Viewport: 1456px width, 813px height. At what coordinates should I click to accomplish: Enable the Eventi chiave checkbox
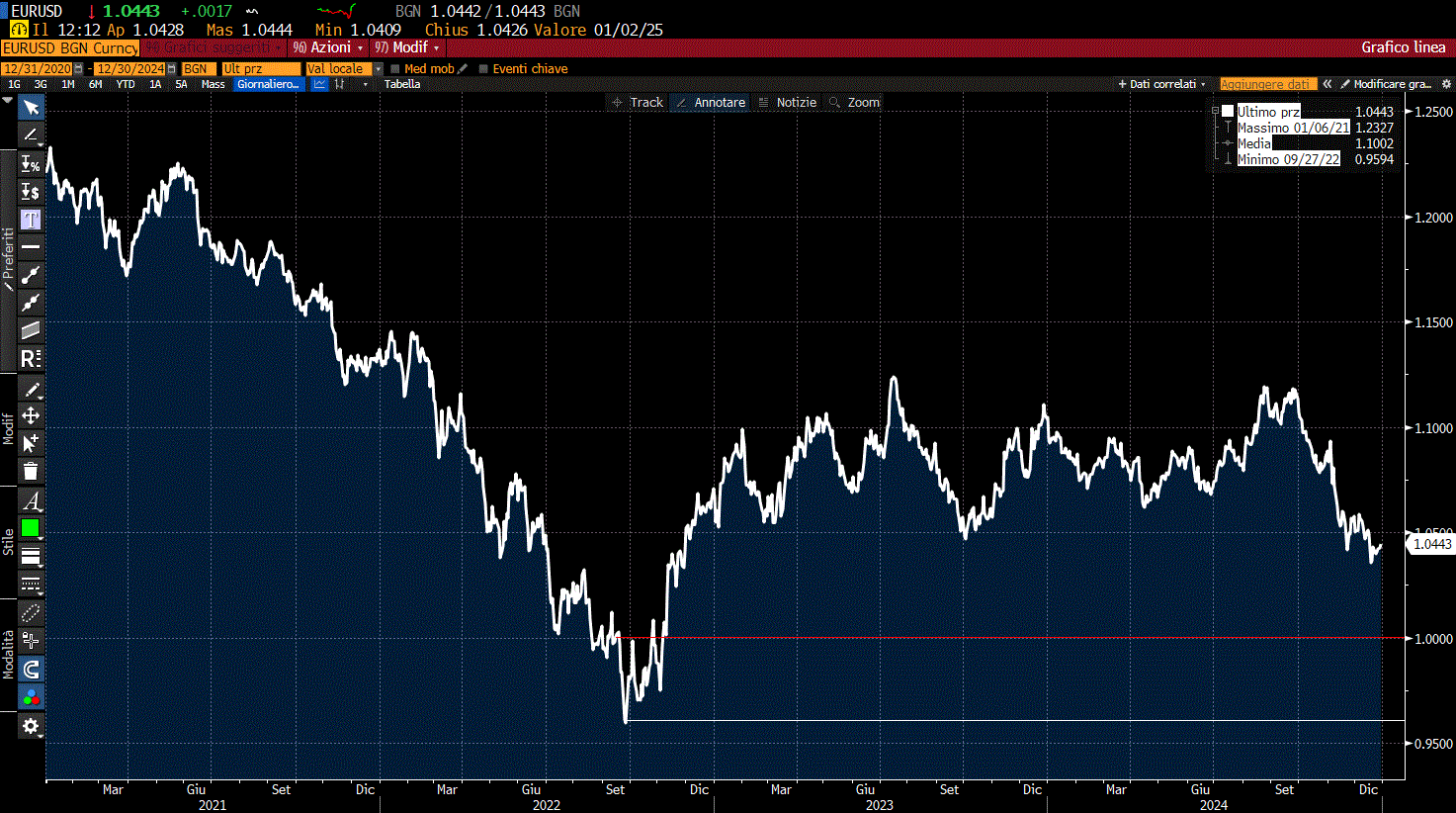click(x=483, y=68)
